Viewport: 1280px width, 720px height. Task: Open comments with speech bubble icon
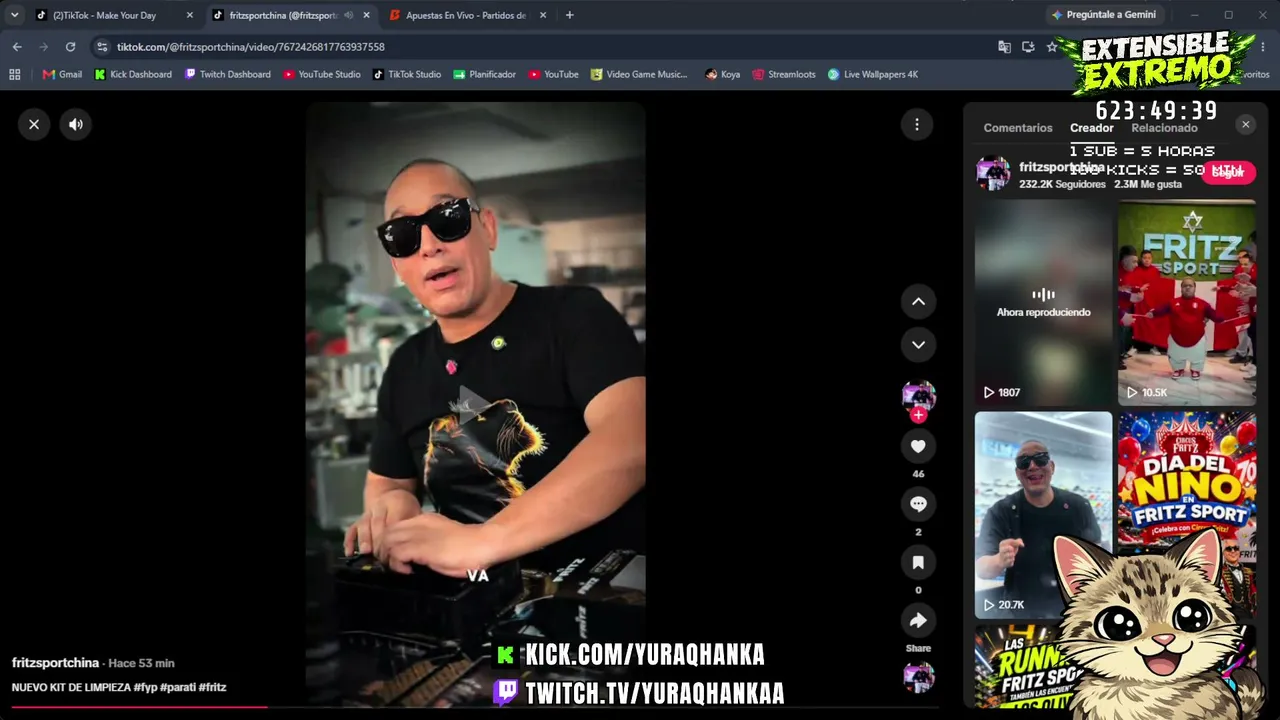(x=918, y=504)
